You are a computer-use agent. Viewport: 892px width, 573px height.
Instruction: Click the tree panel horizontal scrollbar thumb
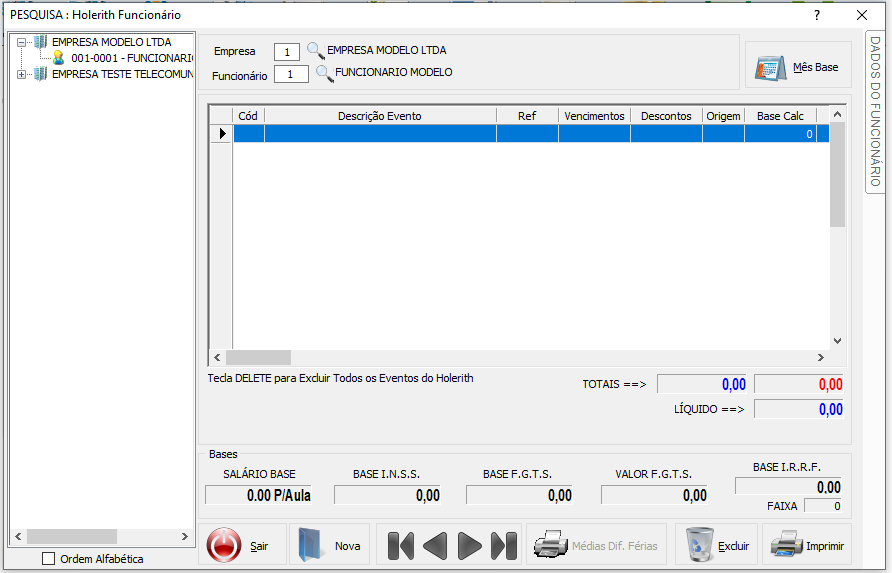coord(72,536)
